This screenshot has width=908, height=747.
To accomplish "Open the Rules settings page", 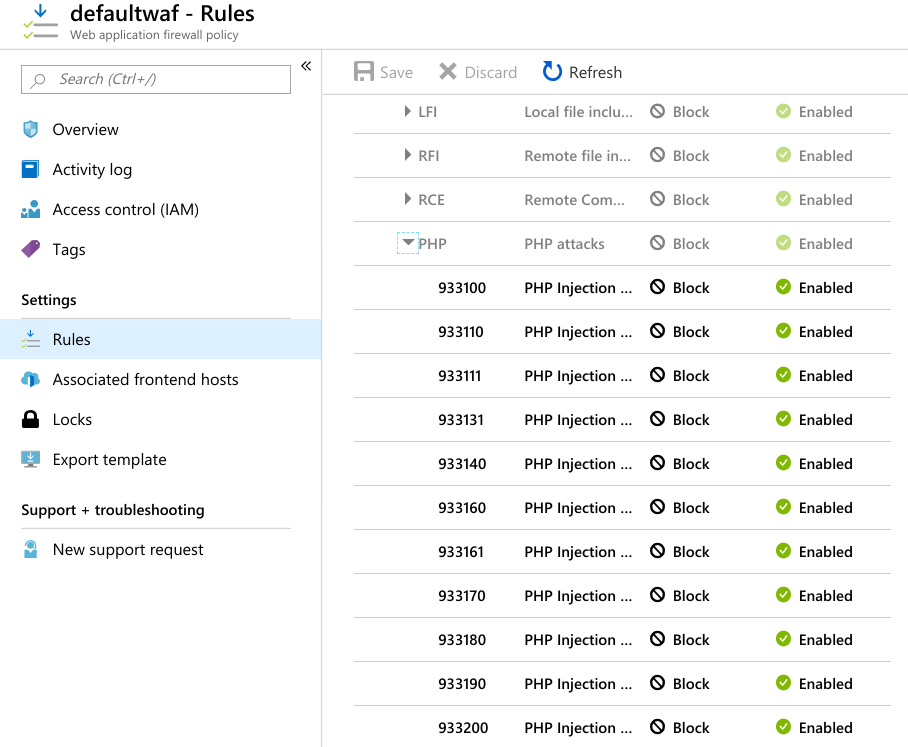I will tap(72, 339).
